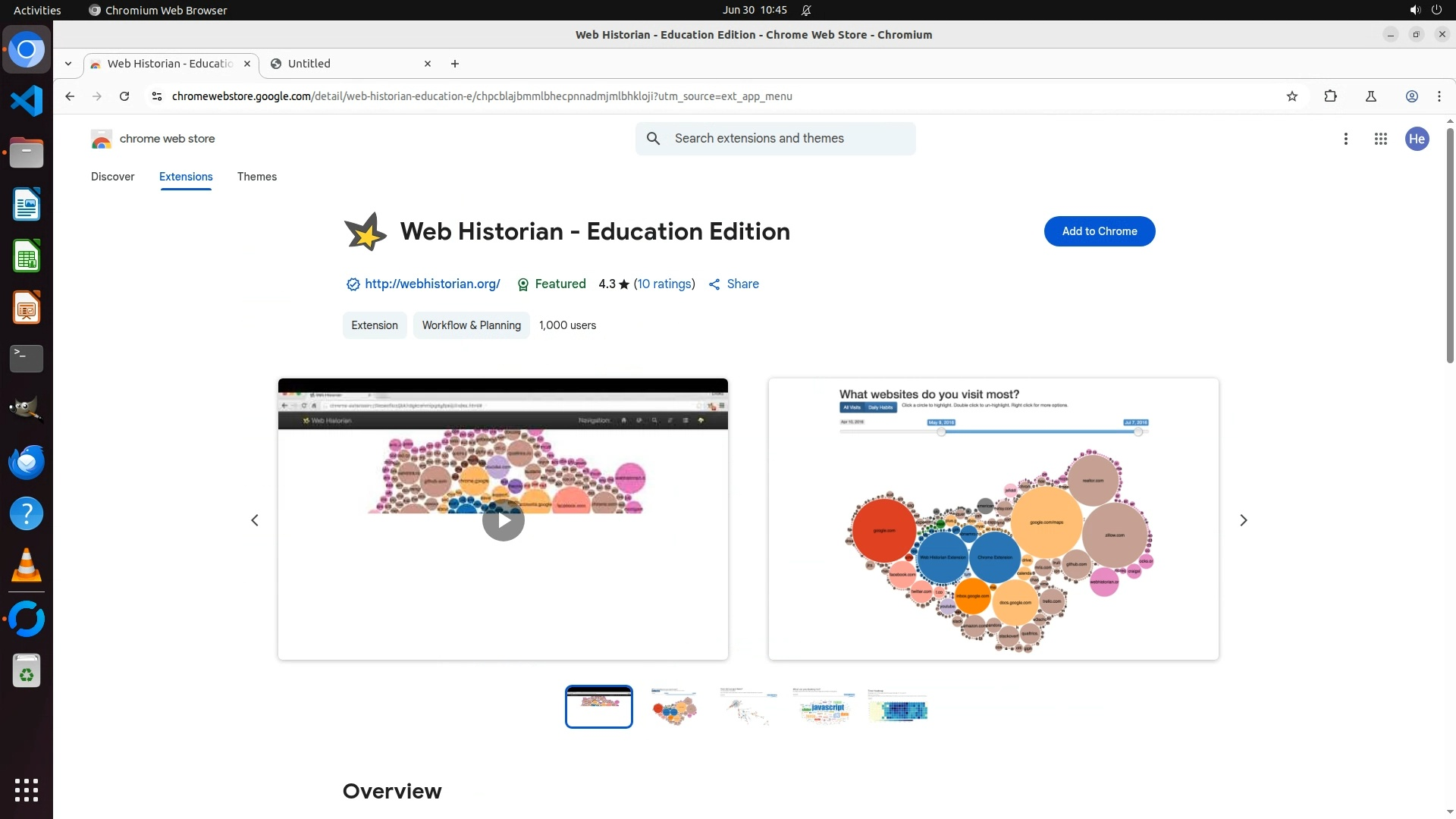Switch to the Discover tab
1456x819 pixels.
coord(112,177)
